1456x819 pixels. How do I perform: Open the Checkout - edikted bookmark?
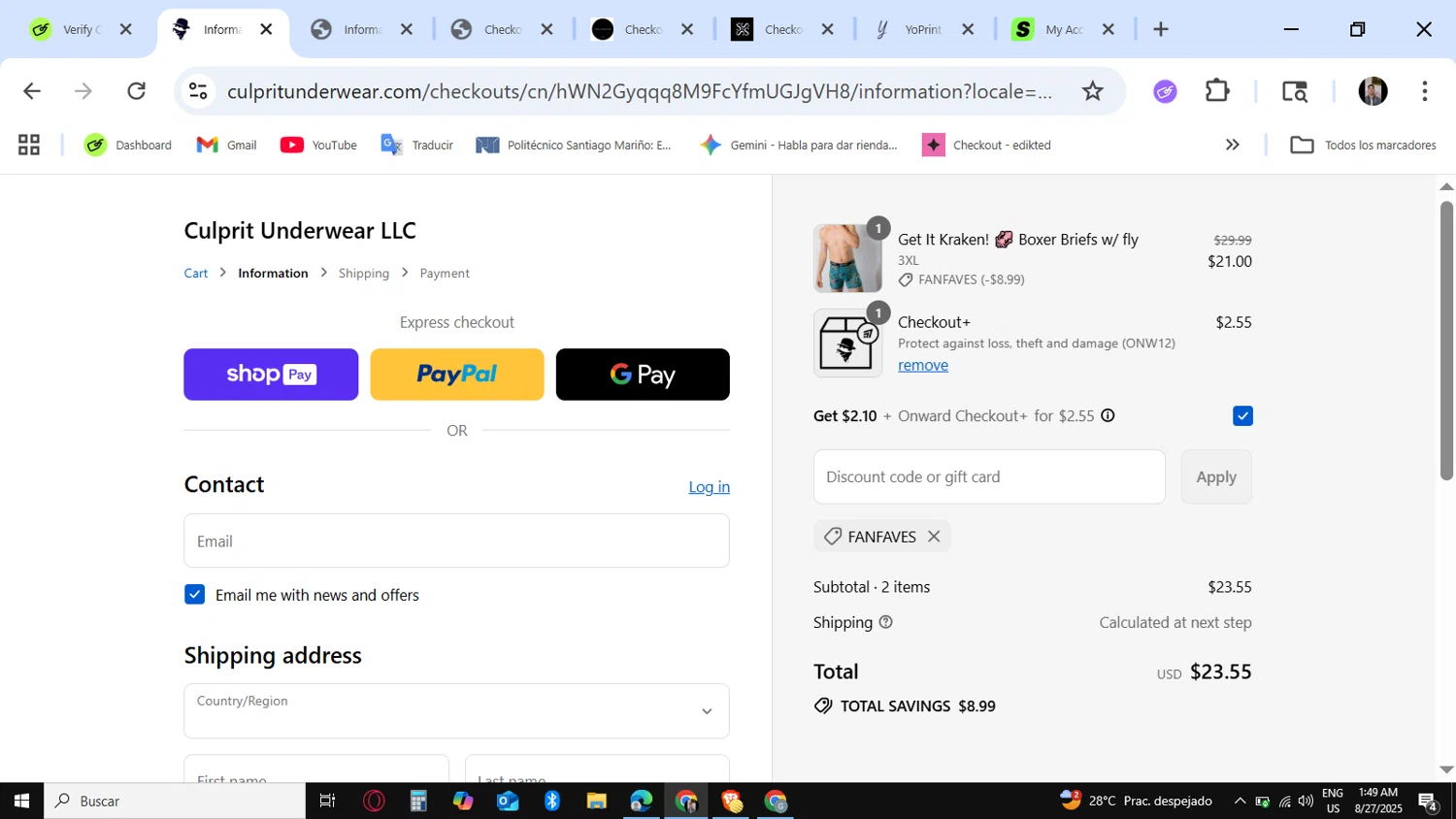986,145
